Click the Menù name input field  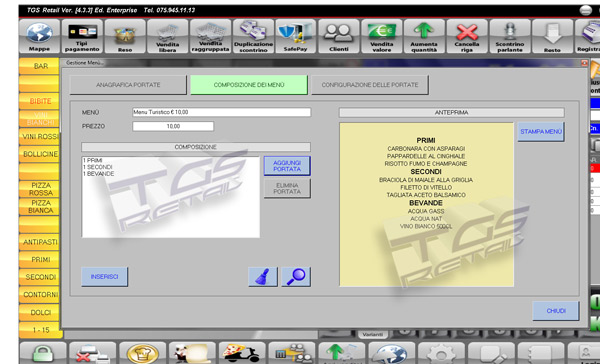tap(222, 112)
